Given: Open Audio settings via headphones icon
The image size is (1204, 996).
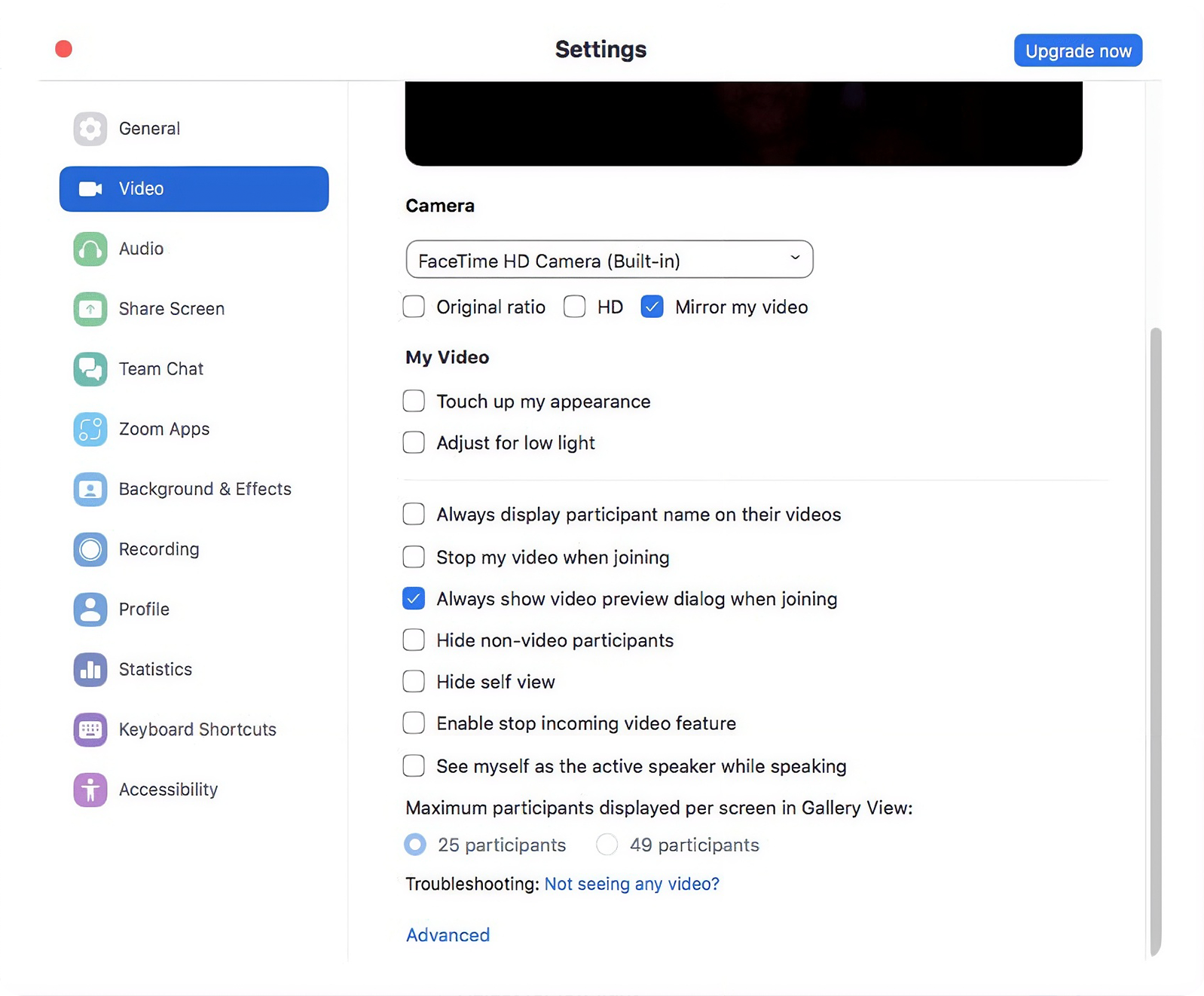Looking at the screenshot, I should click(90, 249).
